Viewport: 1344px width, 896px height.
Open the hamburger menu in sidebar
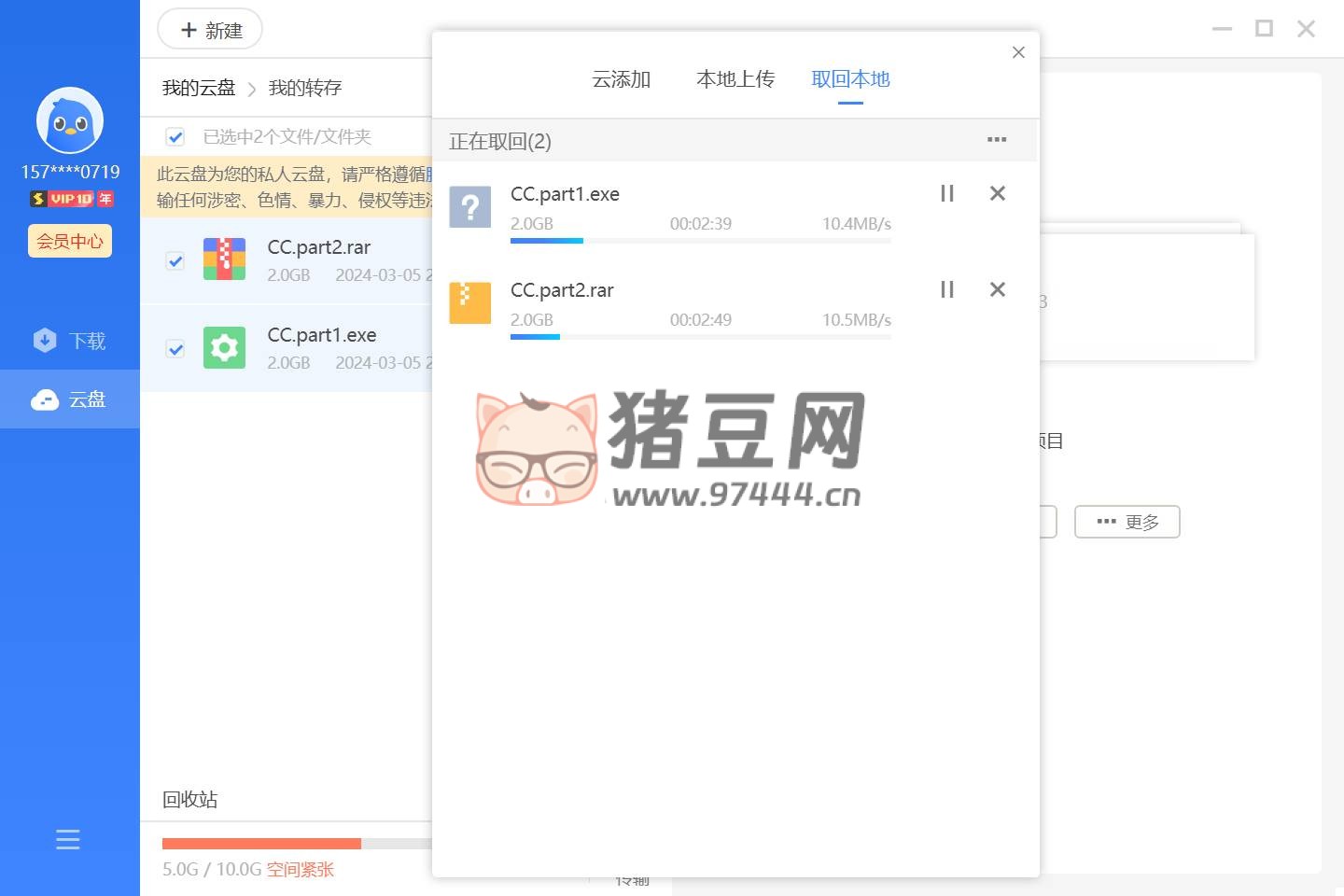point(68,839)
